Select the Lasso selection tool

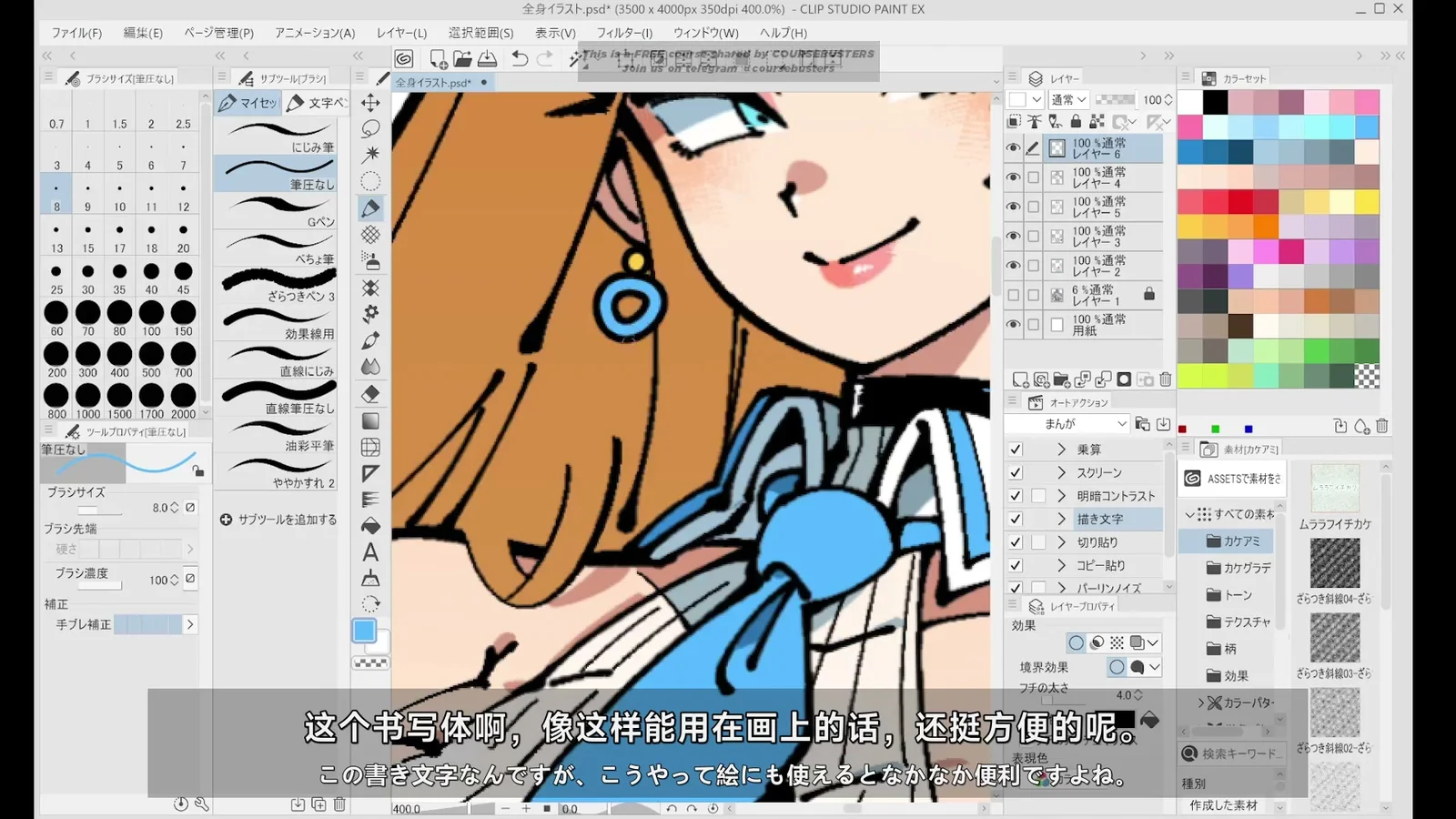click(x=370, y=128)
